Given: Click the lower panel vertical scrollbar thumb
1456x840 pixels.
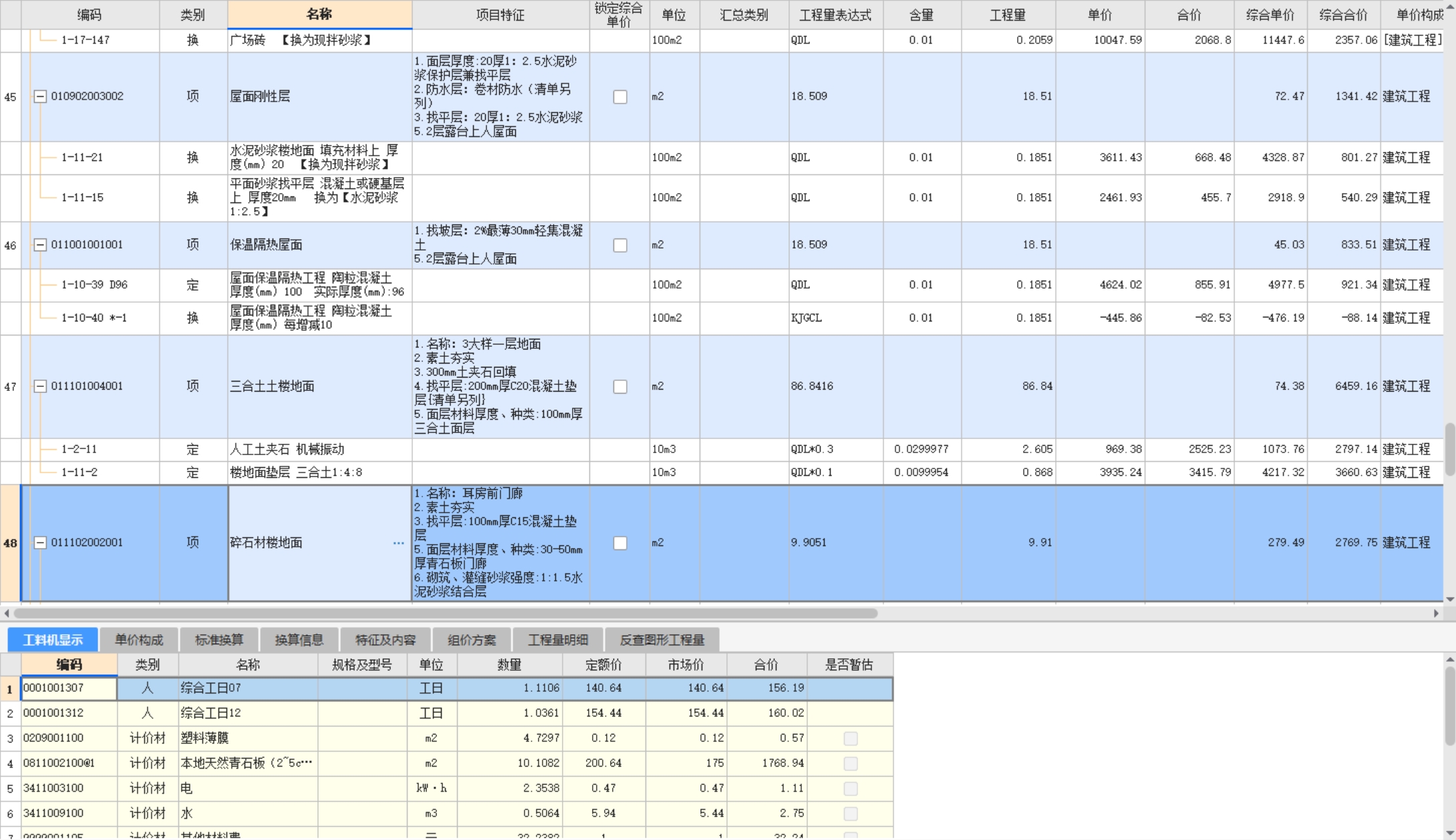Looking at the screenshot, I should click(1450, 706).
